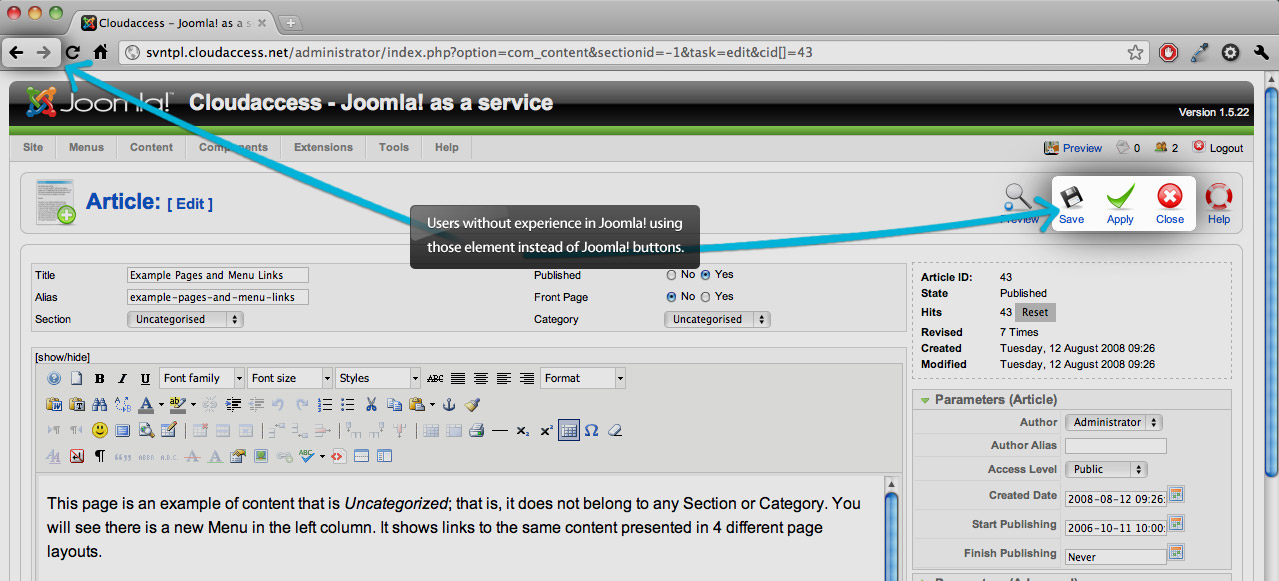Cut selection with the scissors icon
1279x581 pixels.
click(371, 405)
